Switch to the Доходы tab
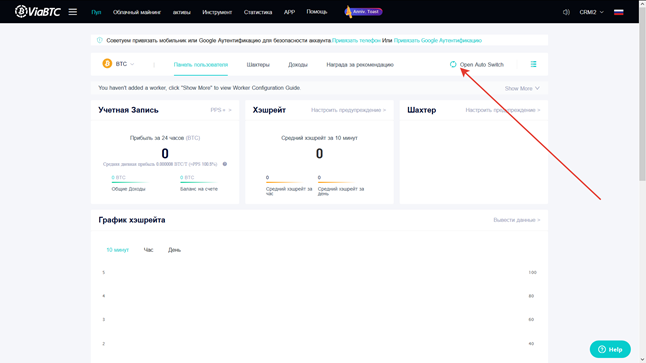This screenshot has height=363, width=646. pos(297,65)
